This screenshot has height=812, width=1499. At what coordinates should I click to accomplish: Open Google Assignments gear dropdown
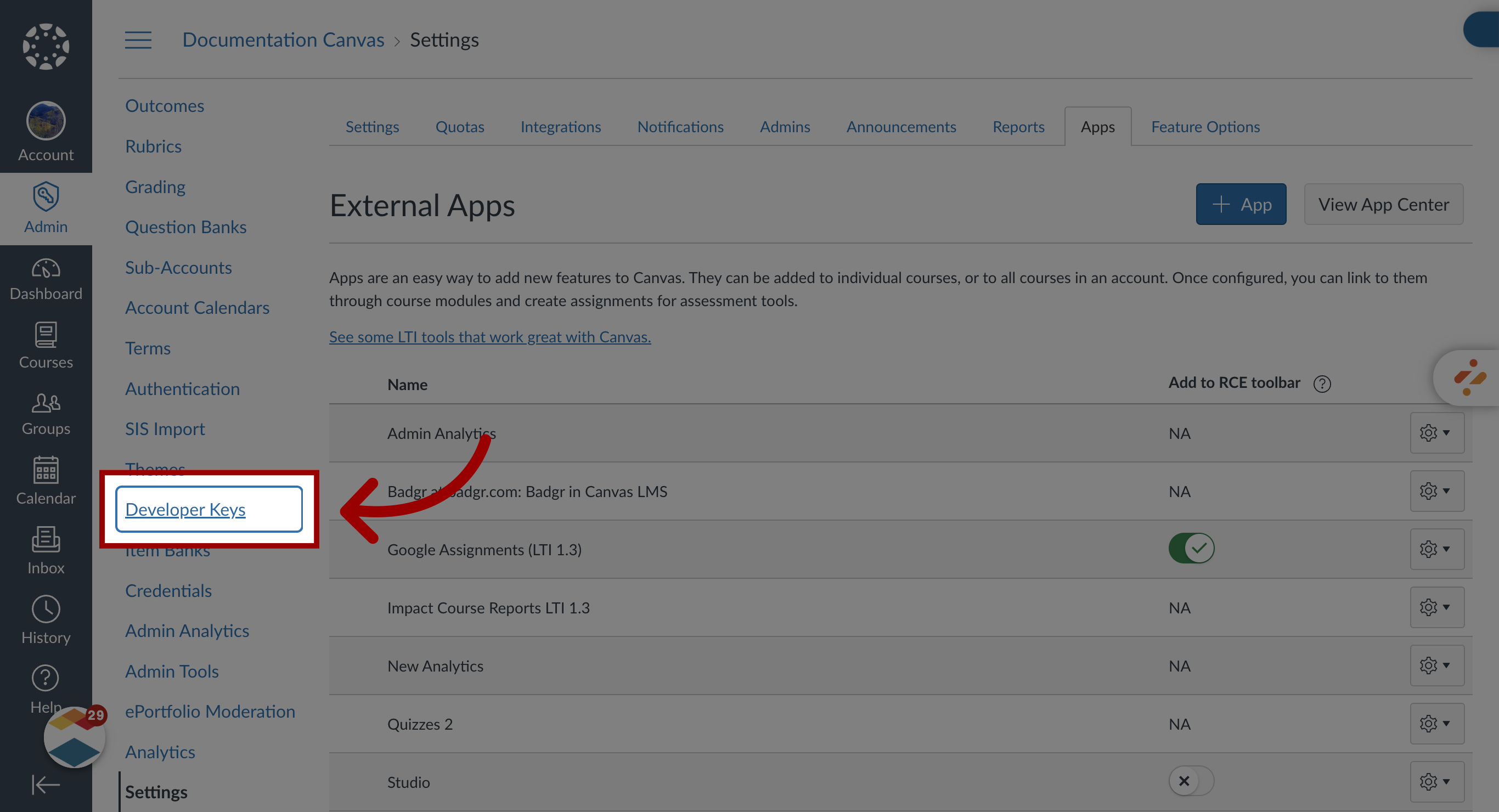tap(1437, 549)
